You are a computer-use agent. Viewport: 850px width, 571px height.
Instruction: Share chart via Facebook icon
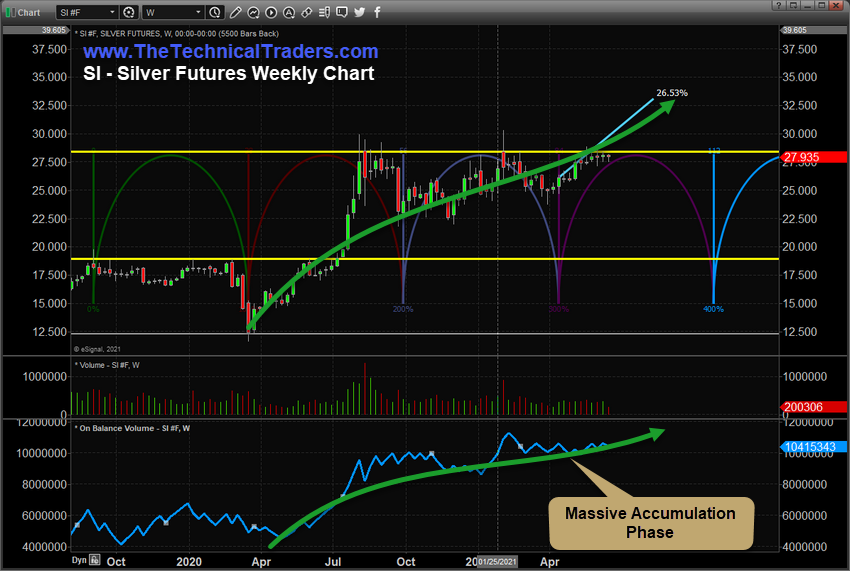(x=377, y=12)
